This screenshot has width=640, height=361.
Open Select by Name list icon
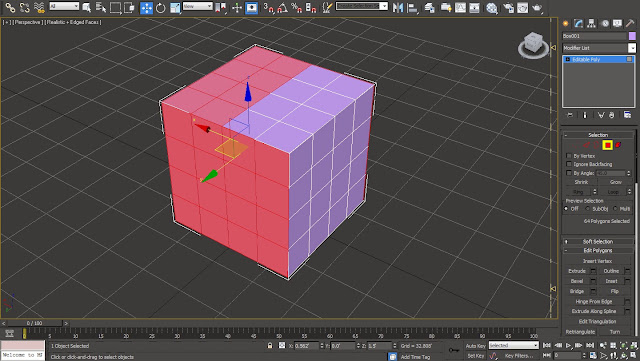(x=100, y=7)
